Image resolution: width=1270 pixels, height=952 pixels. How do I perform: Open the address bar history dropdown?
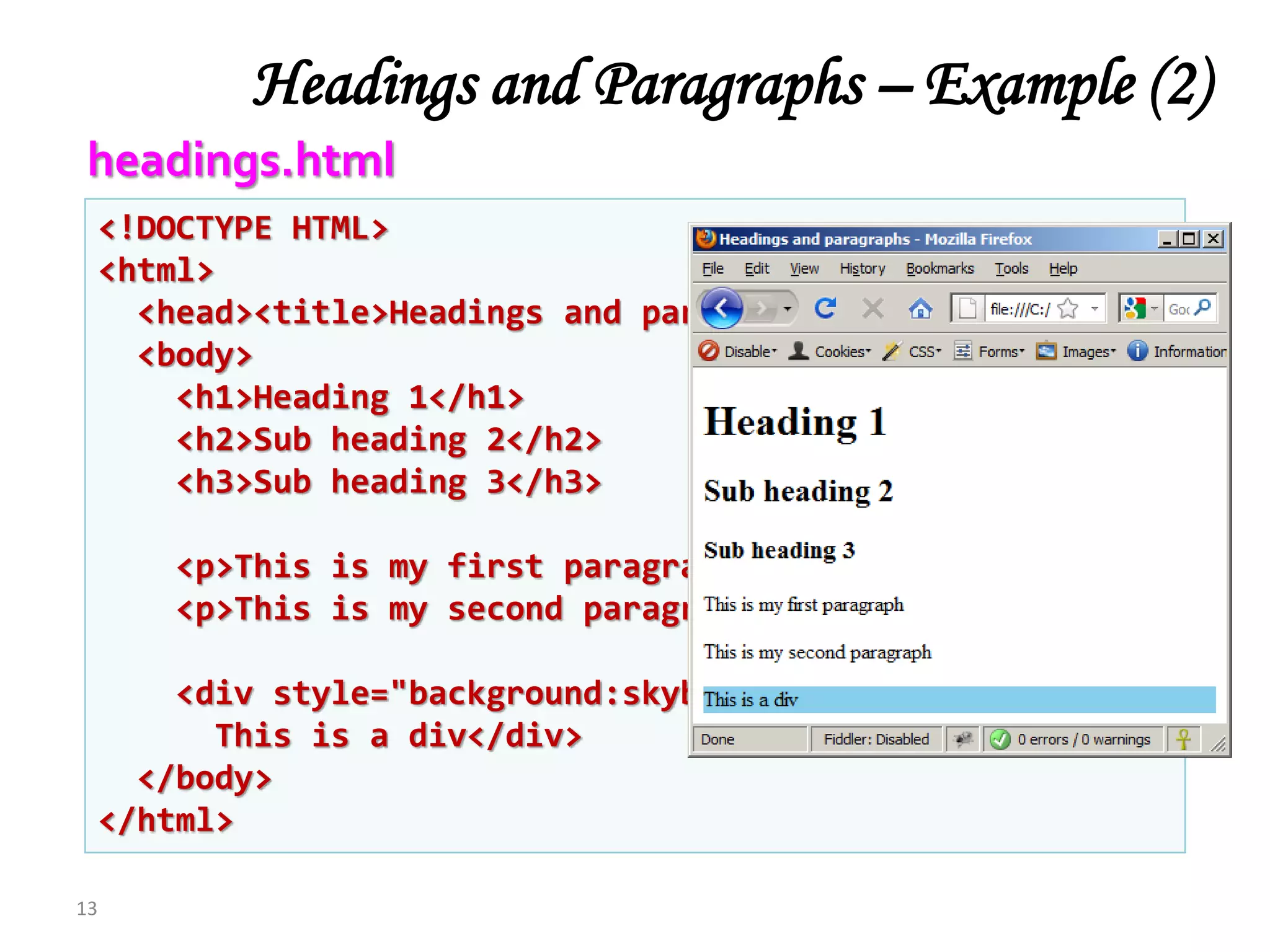pyautogui.click(x=1095, y=308)
